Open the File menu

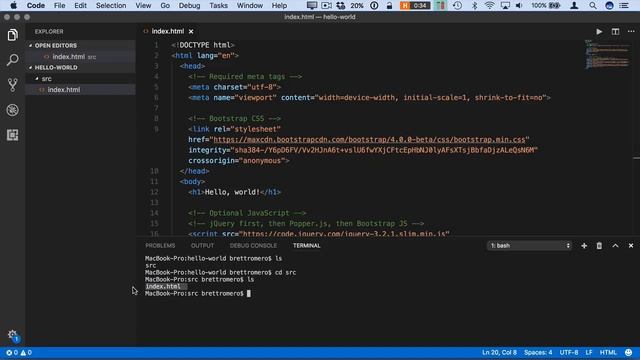pos(59,6)
